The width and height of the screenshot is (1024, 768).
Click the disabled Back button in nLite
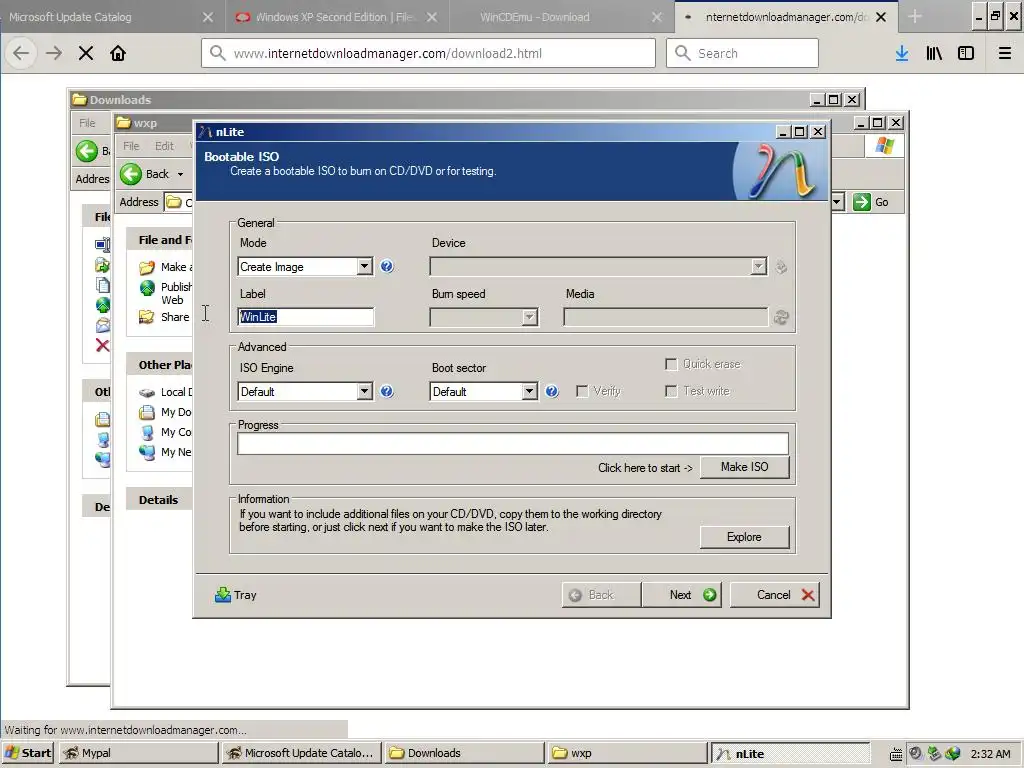pyautogui.click(x=601, y=594)
